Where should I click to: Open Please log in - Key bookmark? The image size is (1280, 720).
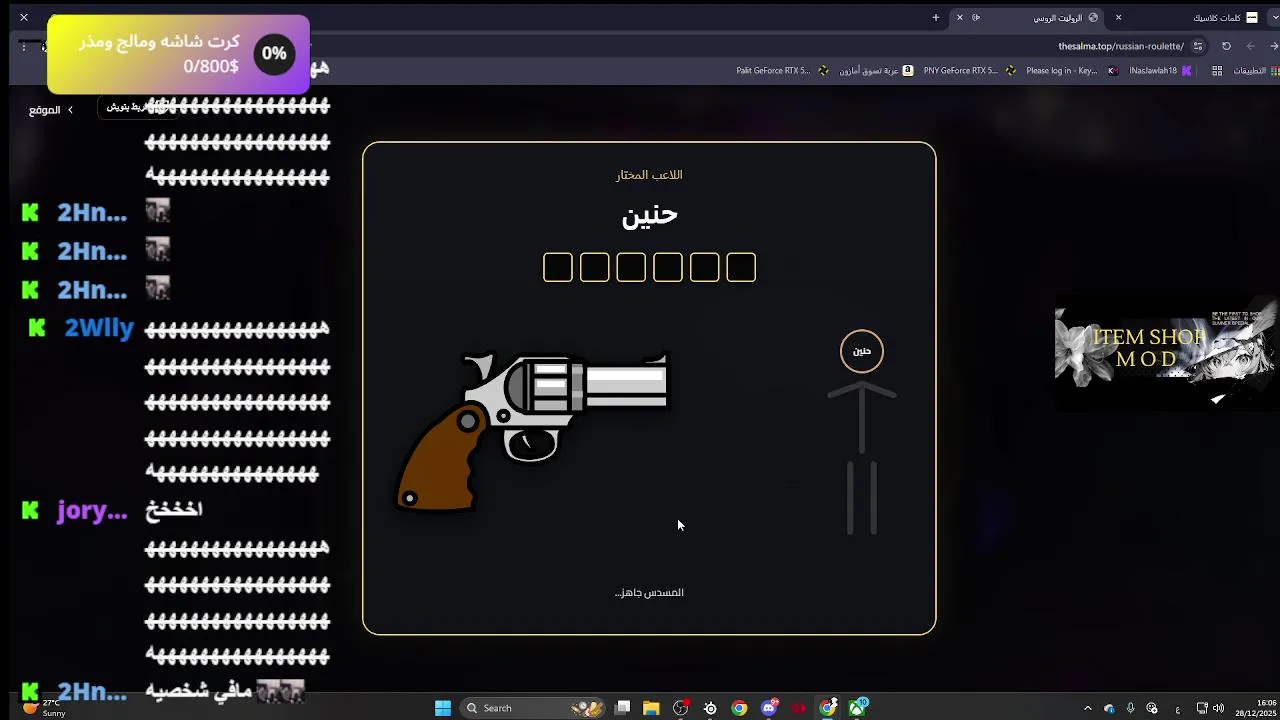tap(1071, 71)
